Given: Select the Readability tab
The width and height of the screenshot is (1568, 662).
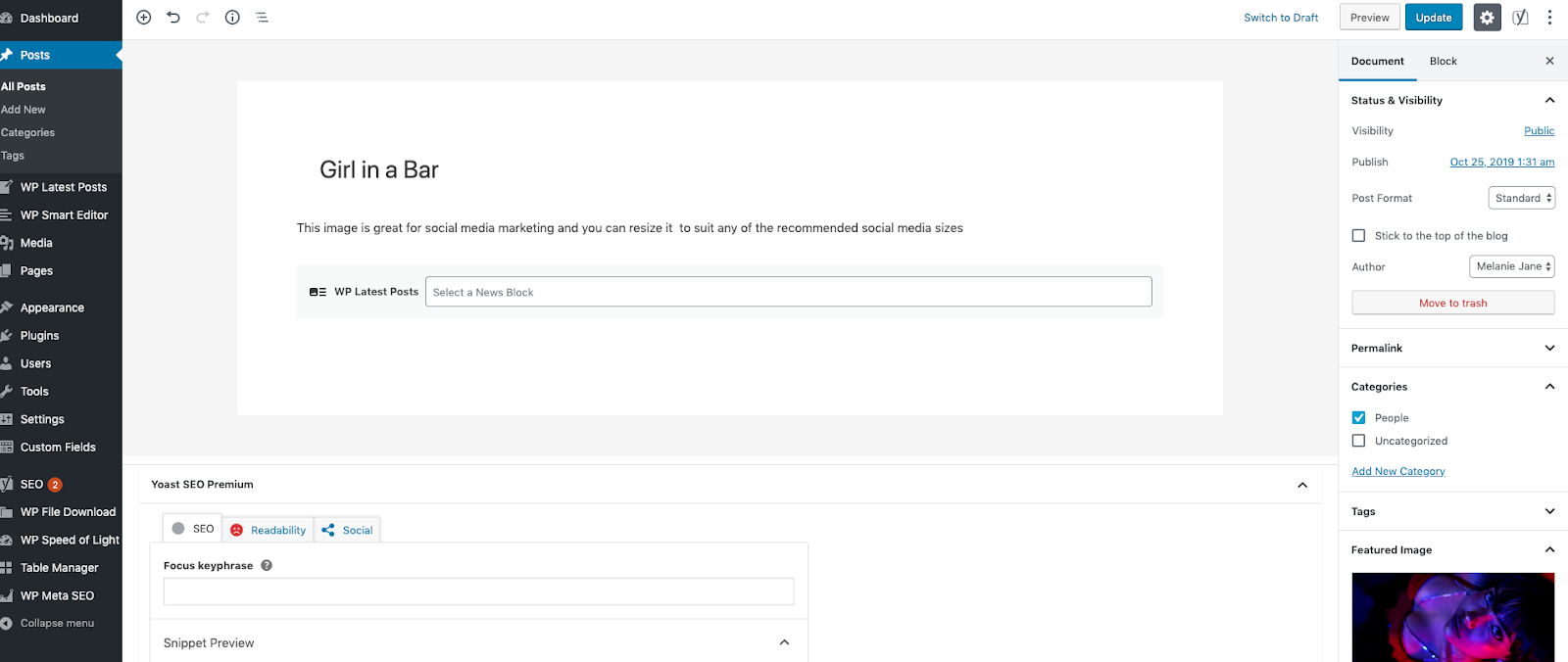Looking at the screenshot, I should pyautogui.click(x=268, y=530).
